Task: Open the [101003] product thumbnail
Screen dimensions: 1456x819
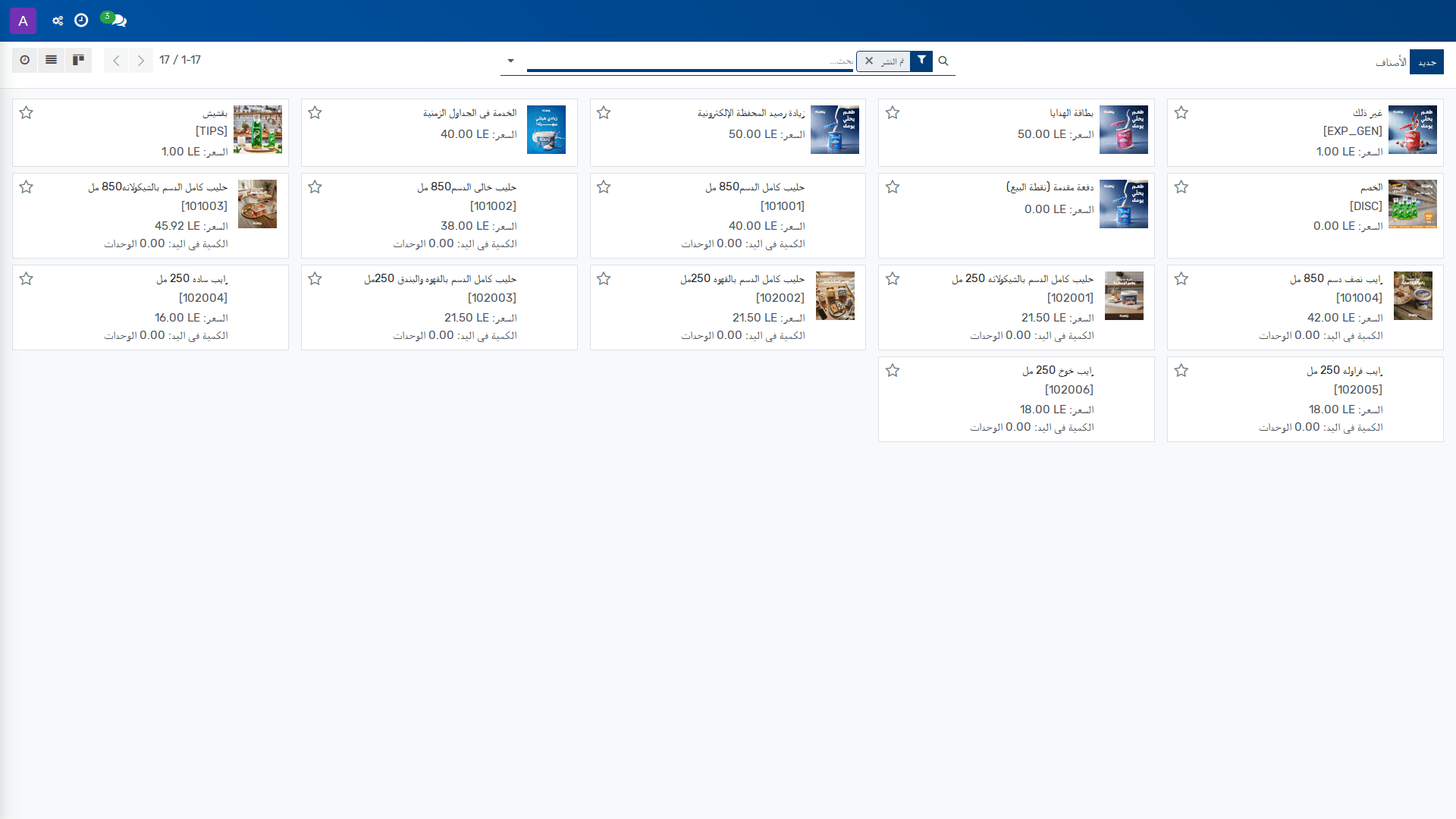Action: (x=258, y=204)
